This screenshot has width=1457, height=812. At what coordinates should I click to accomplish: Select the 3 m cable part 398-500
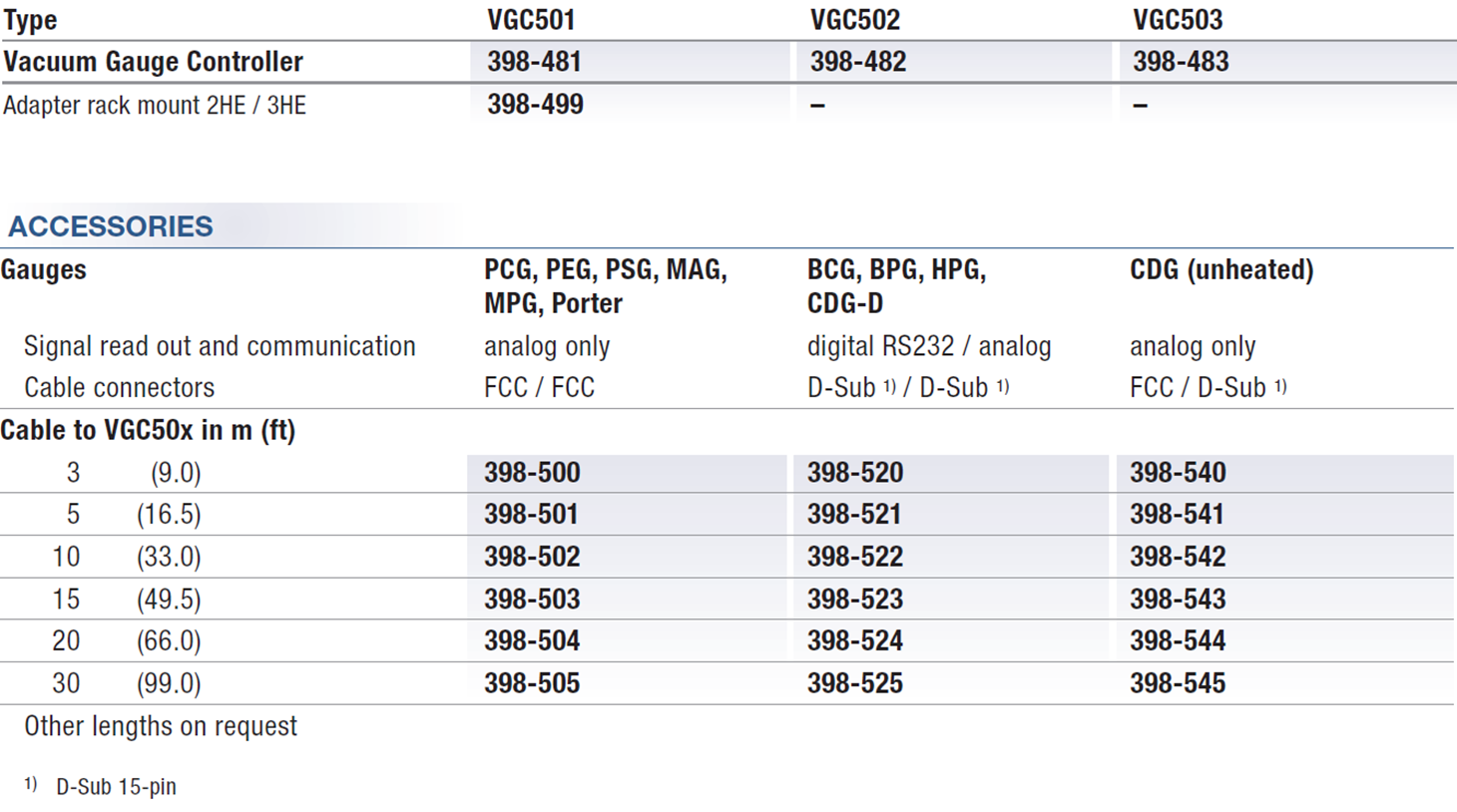pyautogui.click(x=532, y=473)
